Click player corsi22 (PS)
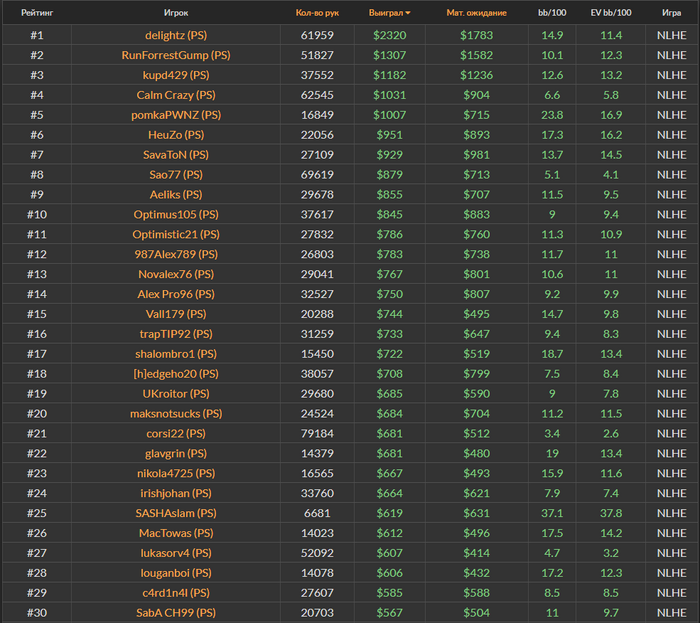This screenshot has width=700, height=623. click(176, 433)
